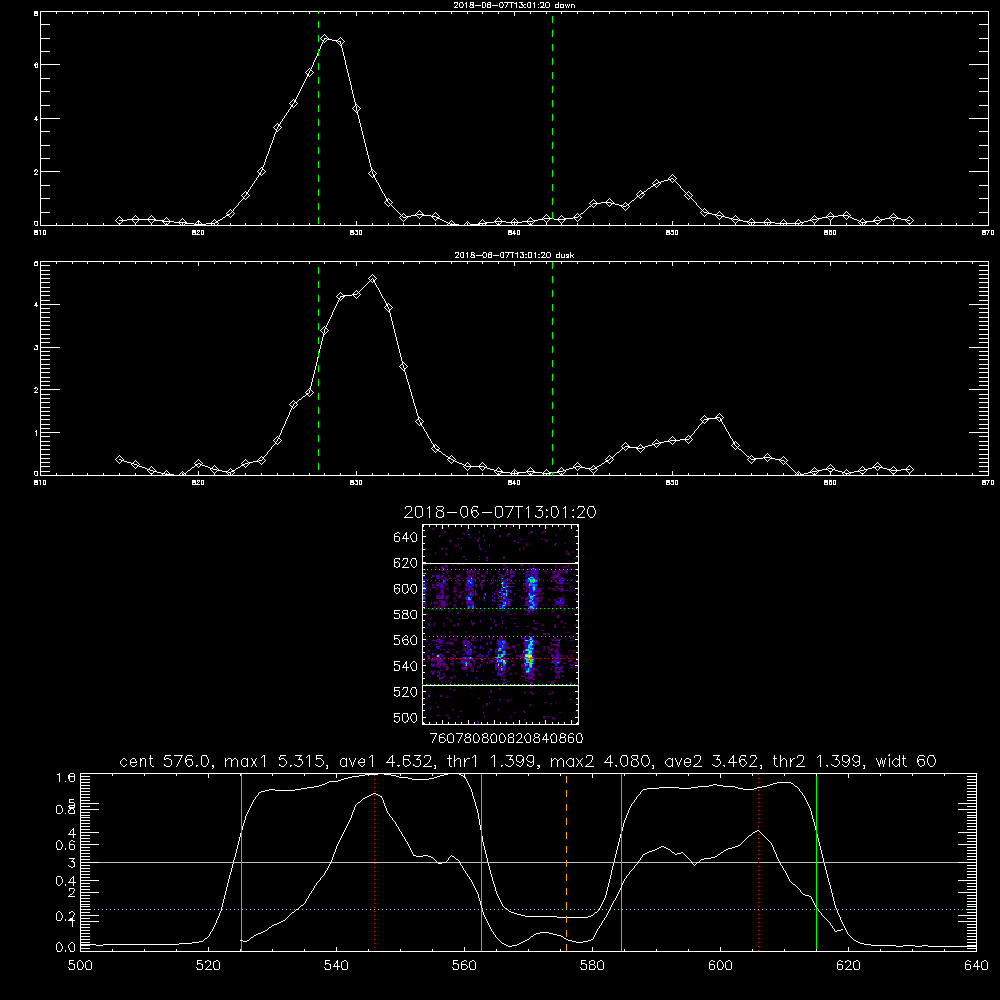
Task: Click the 560 y-axis label beside spectral image
Action: coord(406,640)
